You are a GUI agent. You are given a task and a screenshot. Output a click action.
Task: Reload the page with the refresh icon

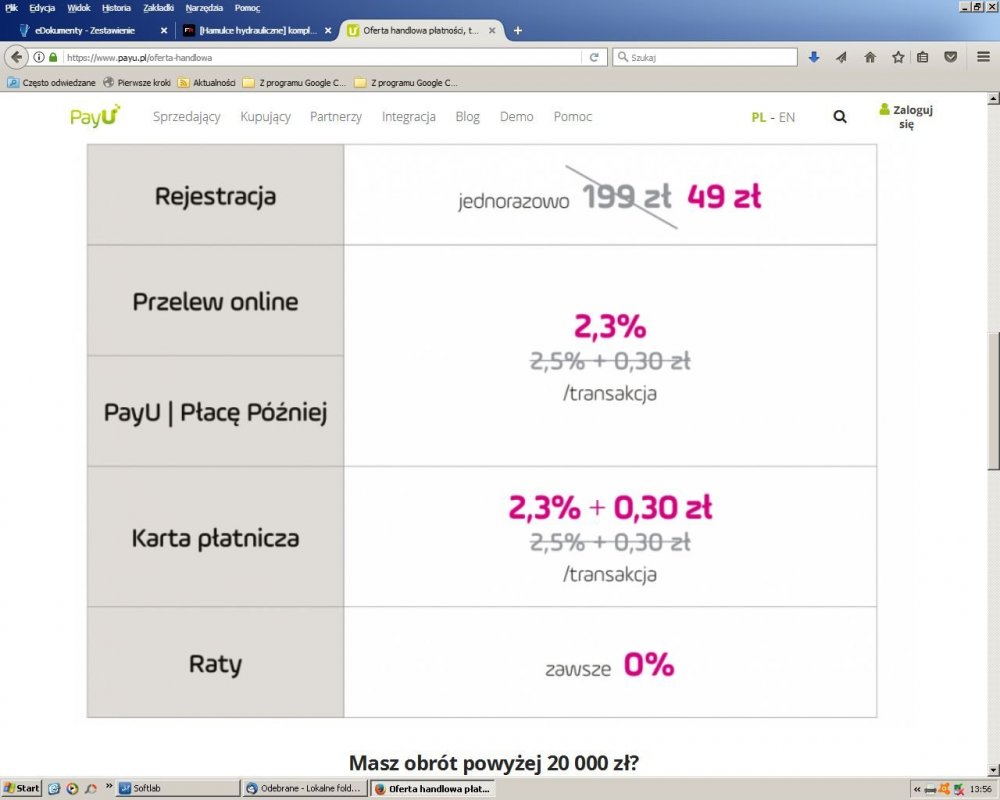pos(594,57)
